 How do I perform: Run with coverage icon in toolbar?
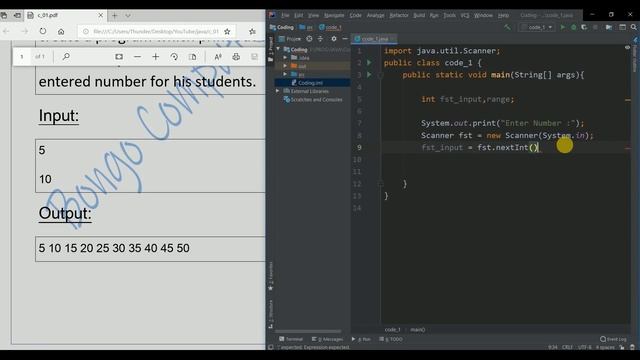pyautogui.click(x=584, y=27)
